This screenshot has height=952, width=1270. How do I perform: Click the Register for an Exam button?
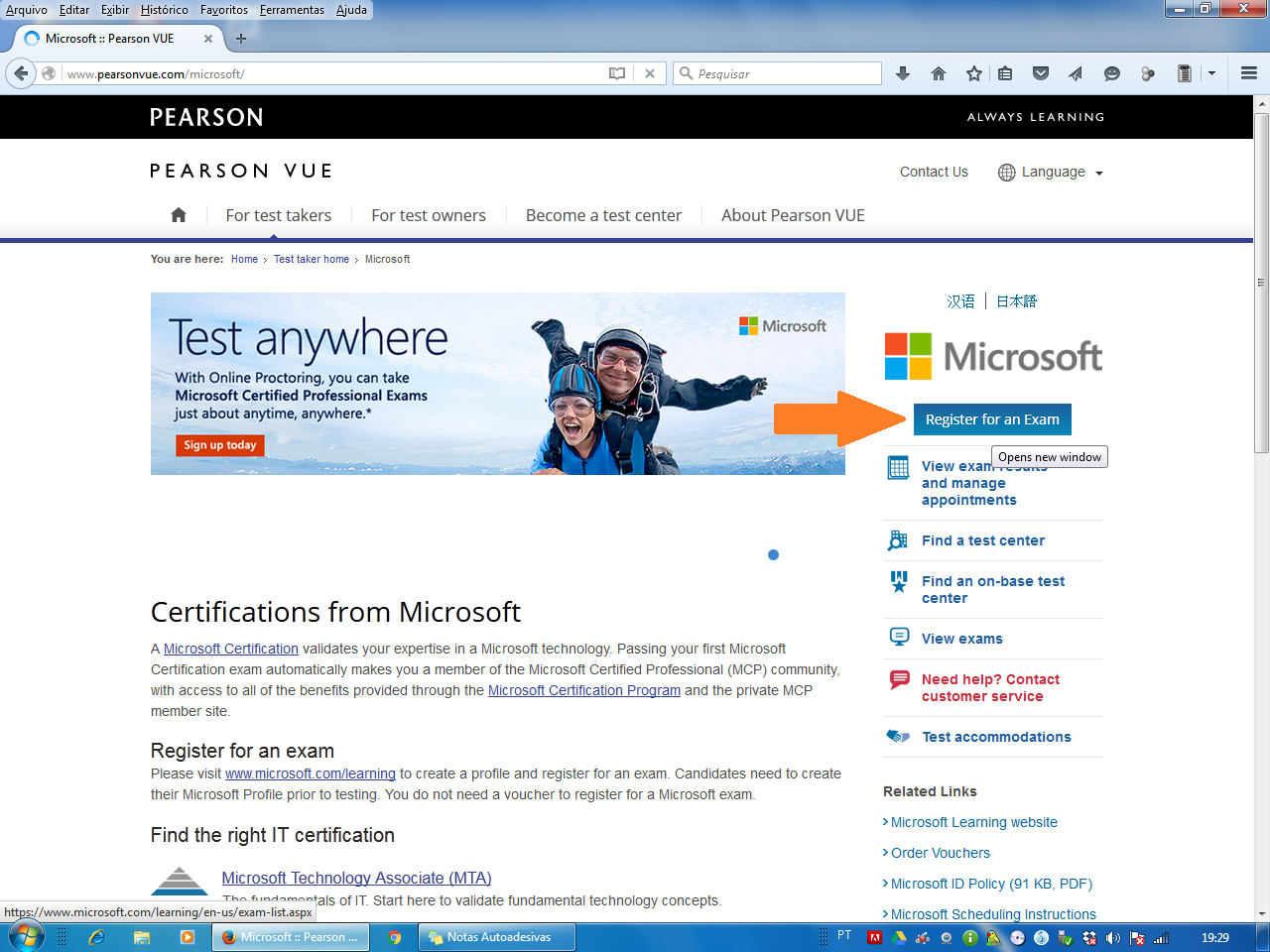click(992, 419)
